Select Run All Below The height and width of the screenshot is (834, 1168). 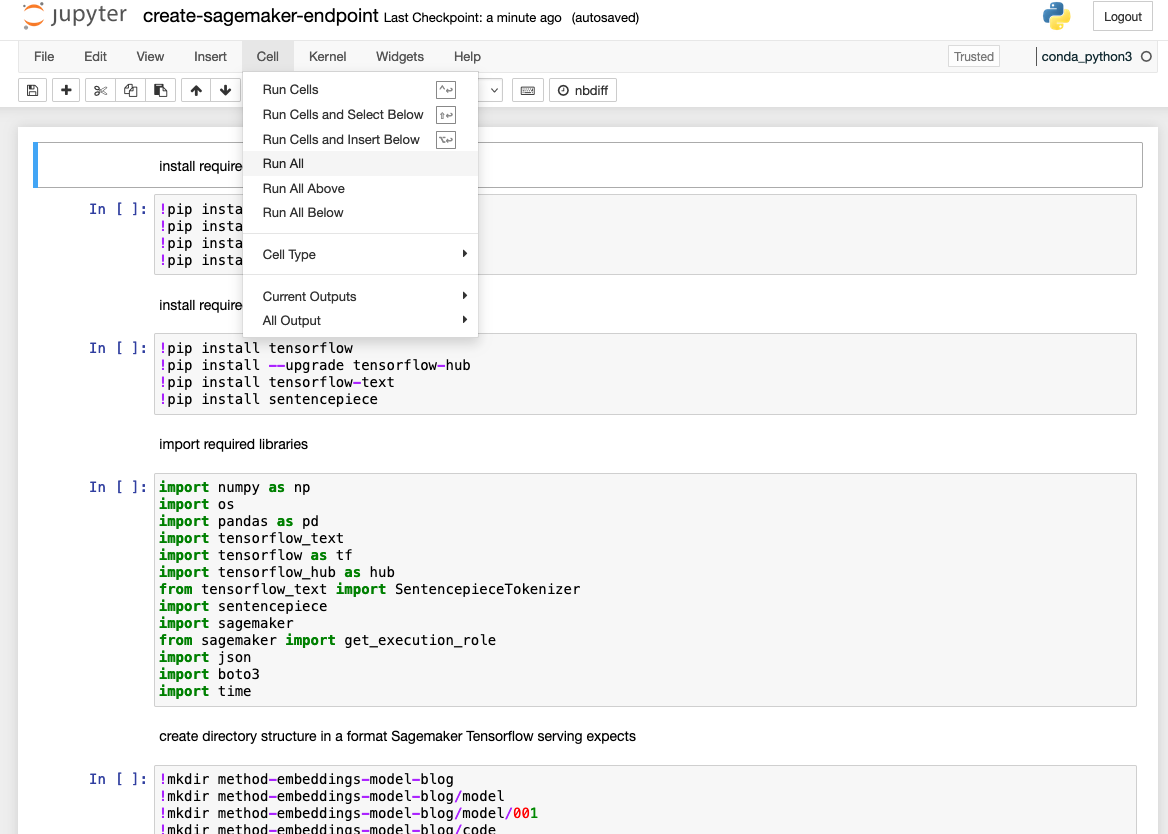click(361, 213)
